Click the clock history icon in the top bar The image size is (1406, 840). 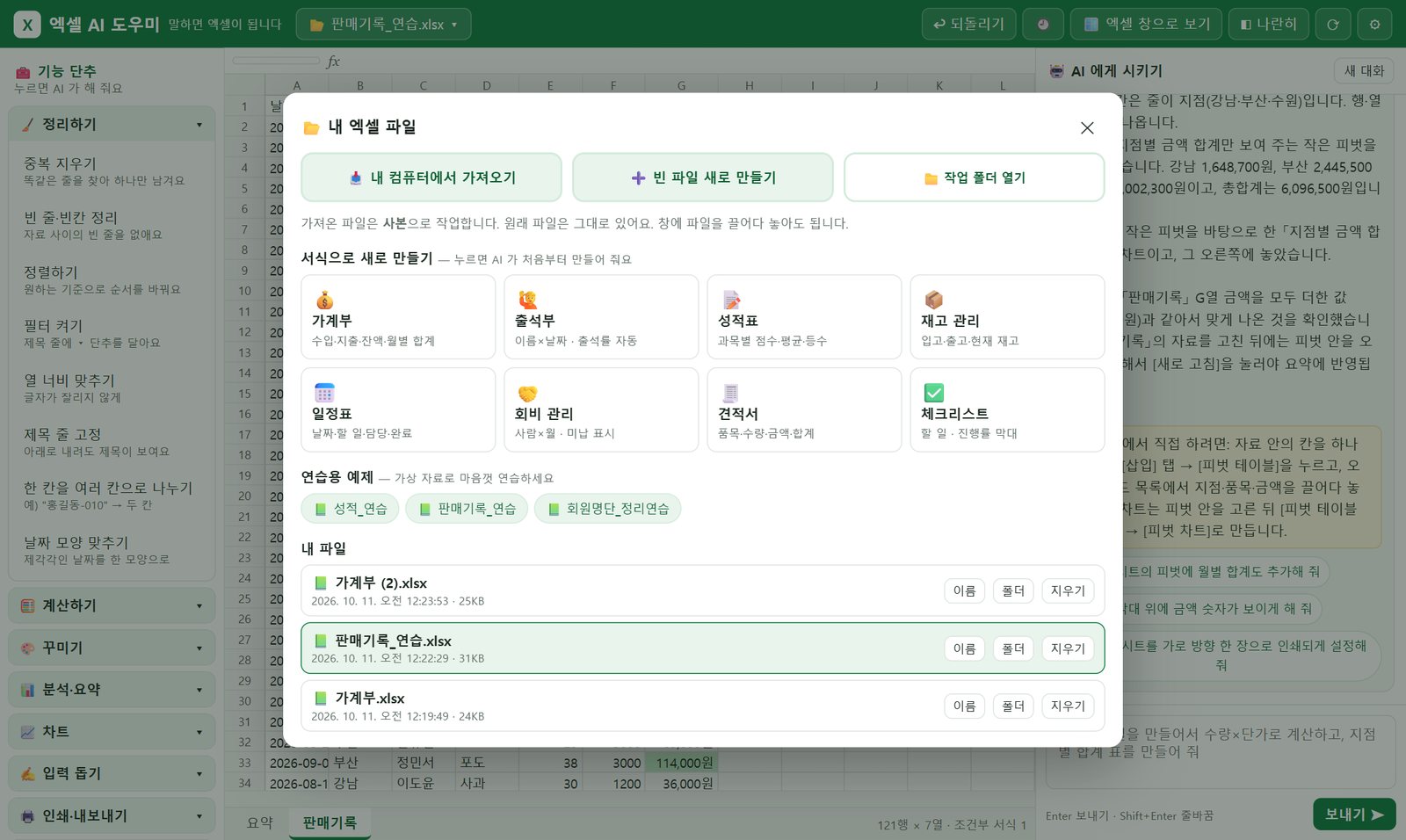[x=1043, y=25]
